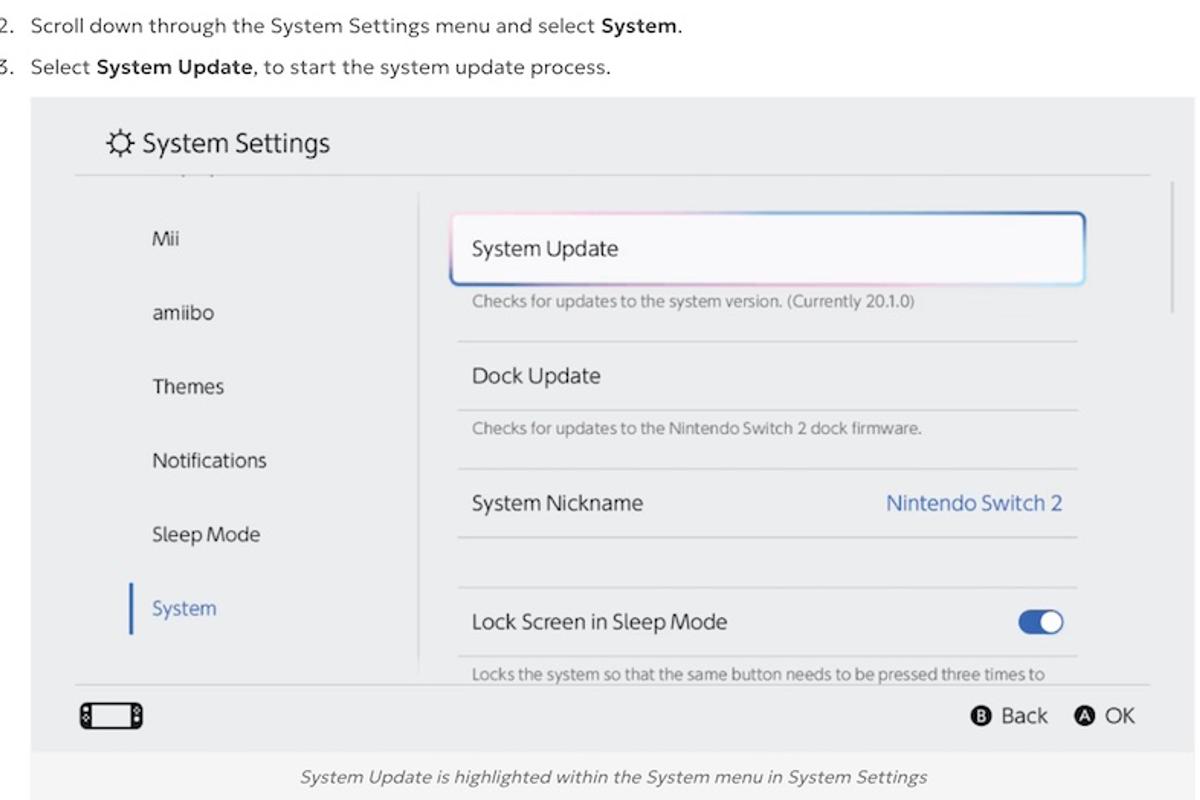Open the amiibo settings category
The width and height of the screenshot is (1200, 800).
coord(183,313)
